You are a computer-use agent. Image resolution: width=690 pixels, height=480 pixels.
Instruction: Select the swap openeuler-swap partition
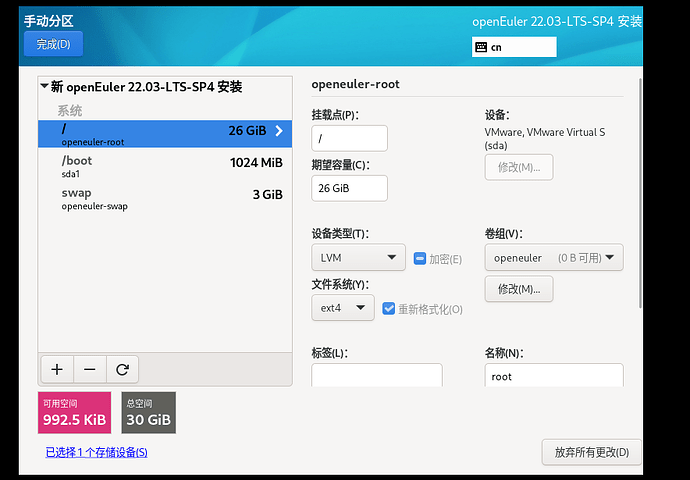(x=165, y=198)
